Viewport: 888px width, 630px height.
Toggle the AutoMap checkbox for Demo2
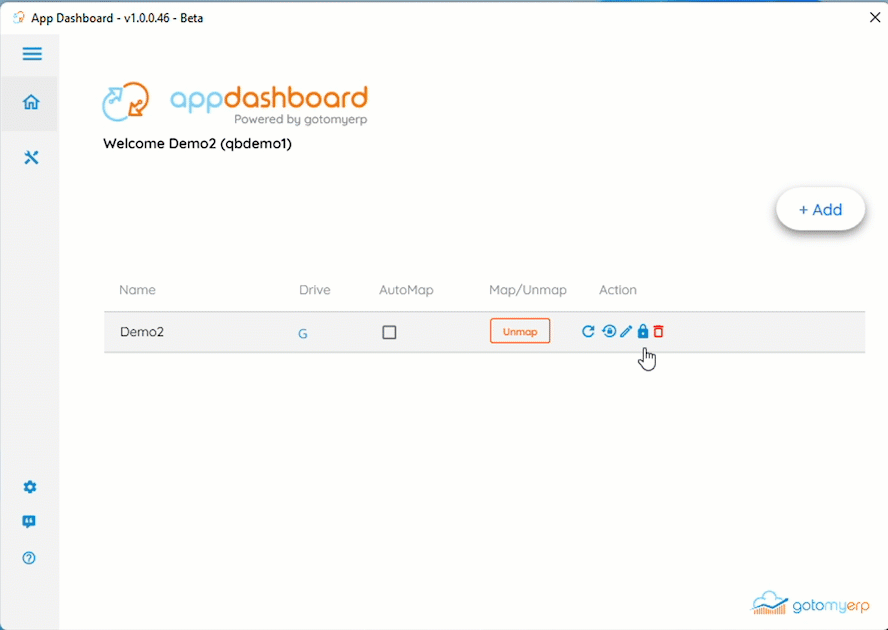[389, 332]
